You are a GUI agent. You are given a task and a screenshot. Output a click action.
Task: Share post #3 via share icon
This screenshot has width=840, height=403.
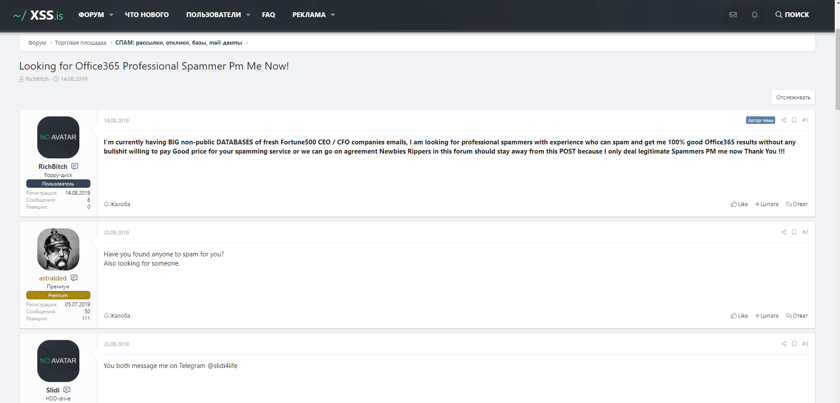[783, 344]
